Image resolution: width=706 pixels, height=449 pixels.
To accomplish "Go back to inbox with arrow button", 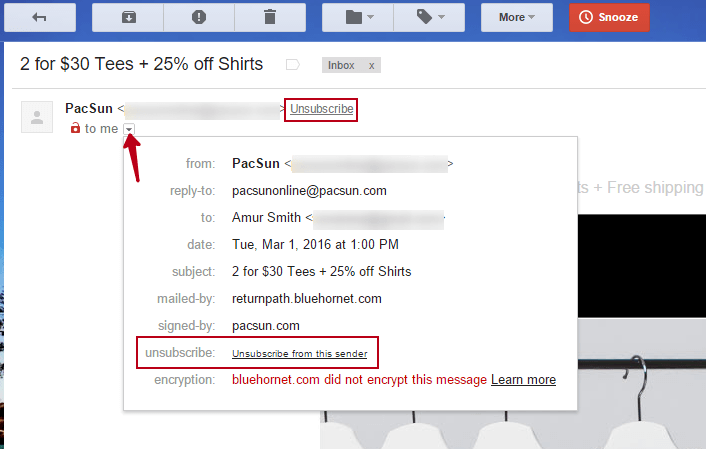I will pyautogui.click(x=40, y=17).
